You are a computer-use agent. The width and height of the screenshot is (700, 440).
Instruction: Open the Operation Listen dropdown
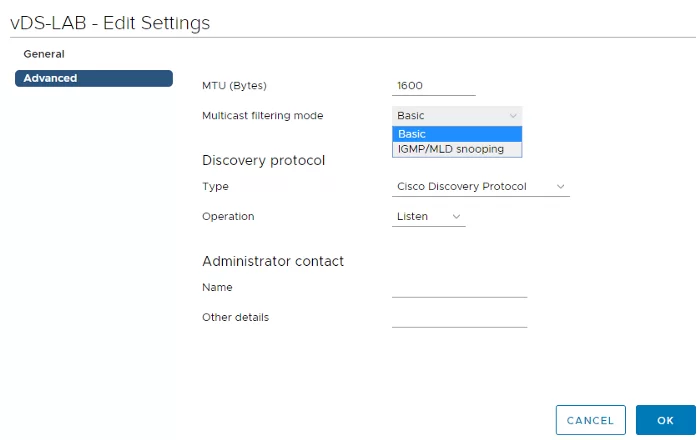click(x=429, y=216)
